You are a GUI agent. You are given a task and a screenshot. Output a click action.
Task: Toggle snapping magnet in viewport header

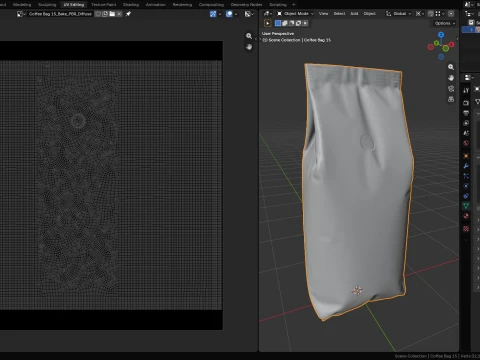431,14
